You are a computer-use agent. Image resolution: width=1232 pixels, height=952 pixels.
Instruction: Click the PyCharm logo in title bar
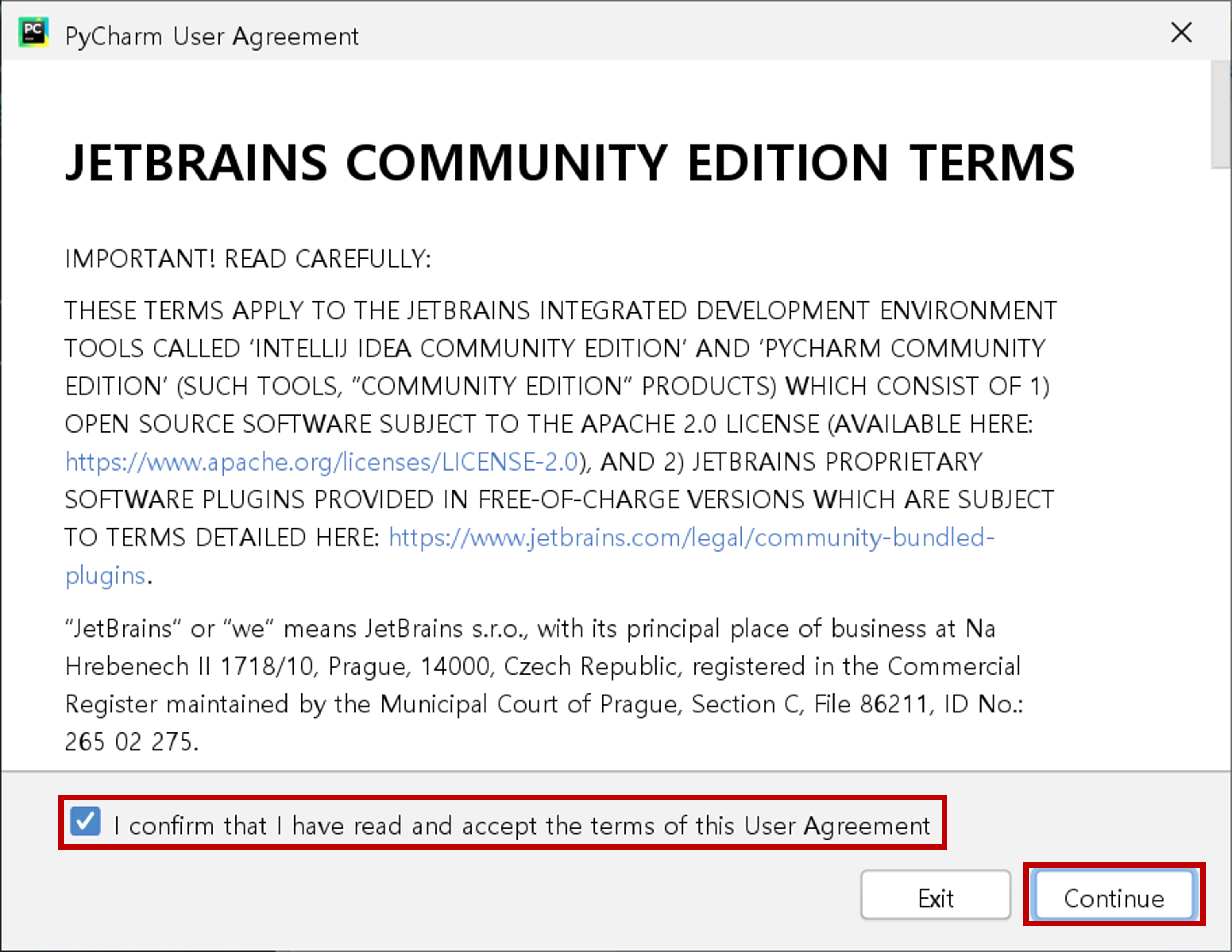click(x=33, y=33)
